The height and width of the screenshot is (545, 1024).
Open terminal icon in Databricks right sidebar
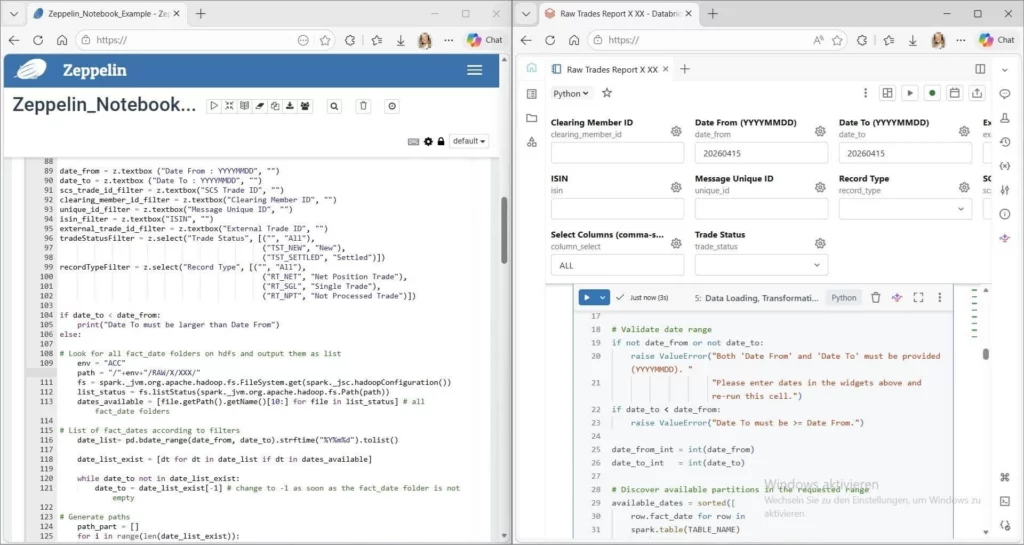click(1005, 501)
